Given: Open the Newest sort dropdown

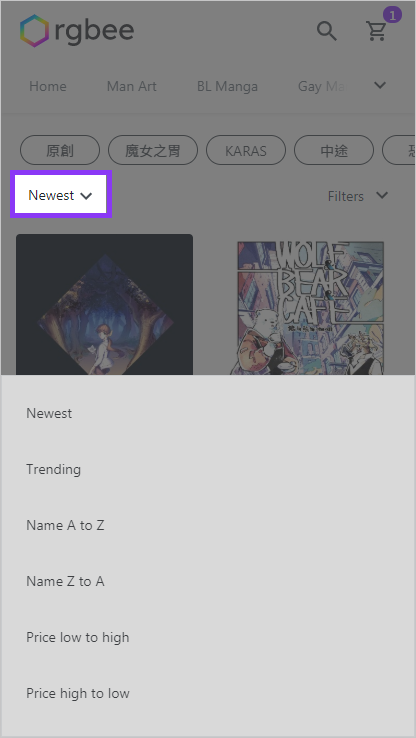Looking at the screenshot, I should [x=61, y=195].
